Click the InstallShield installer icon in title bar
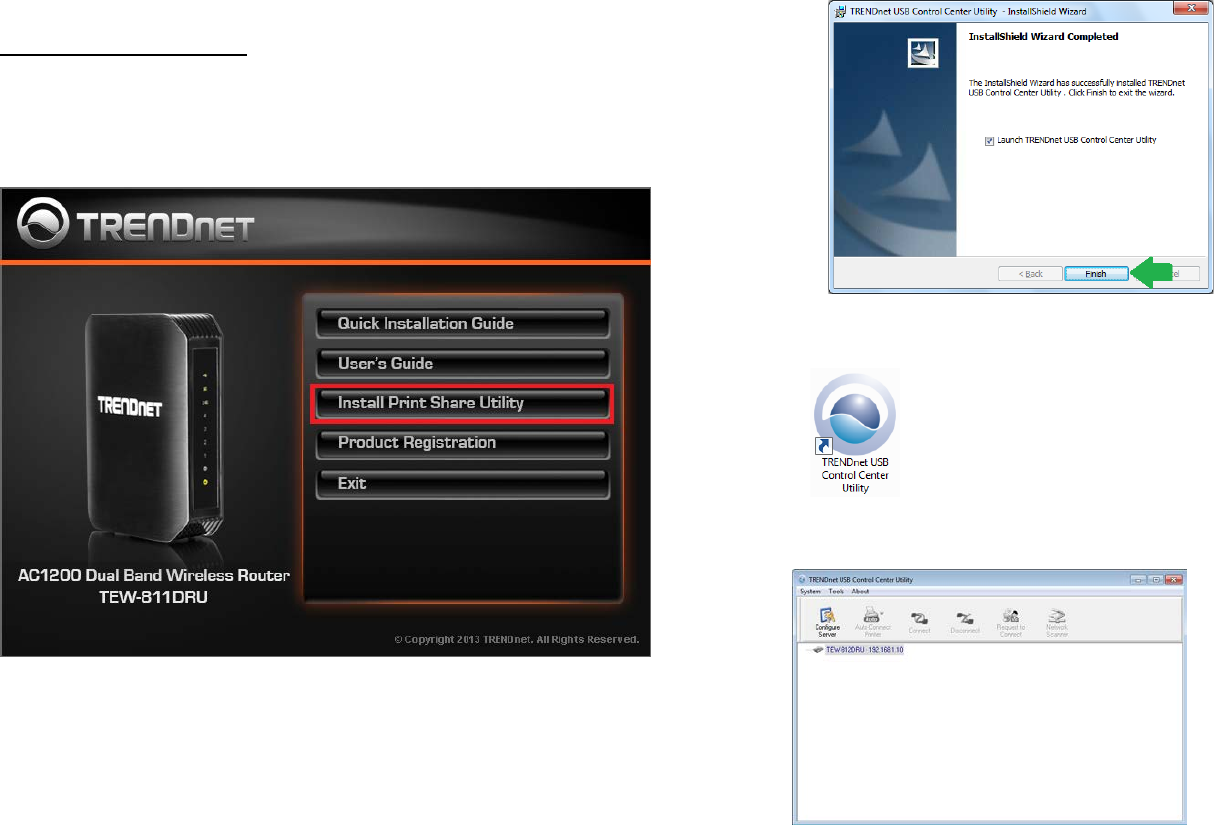This screenshot has height=825, width=1214. pyautogui.click(x=839, y=10)
